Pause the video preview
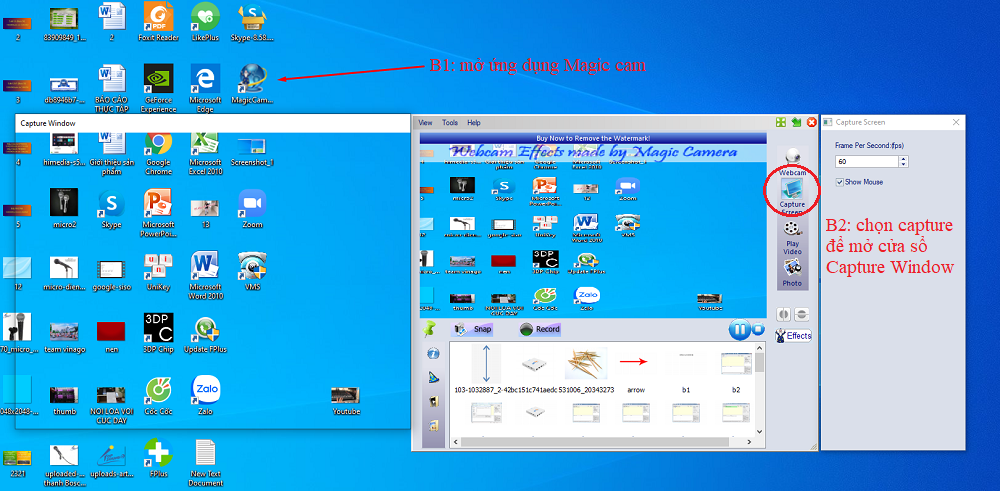Screen dimensions: 1000x491 [739, 329]
